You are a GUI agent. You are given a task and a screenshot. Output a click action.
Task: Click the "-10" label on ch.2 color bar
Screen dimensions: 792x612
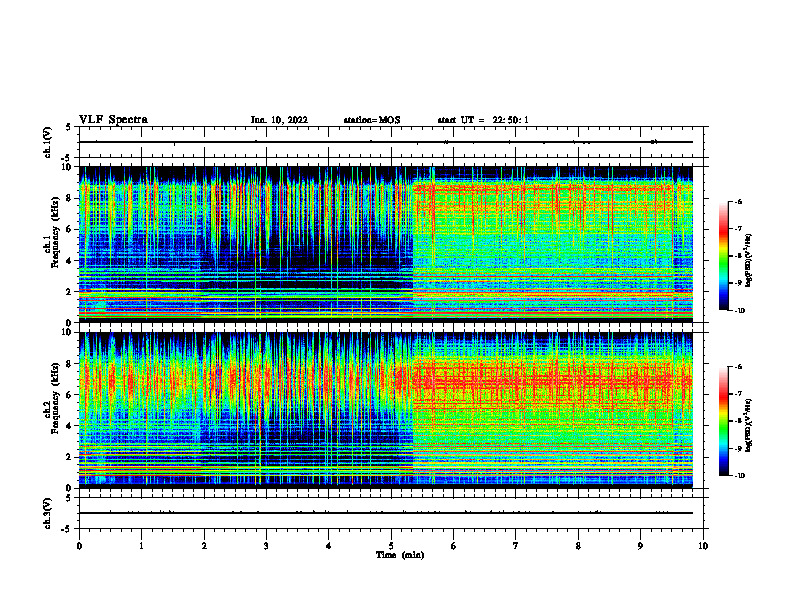[740, 476]
